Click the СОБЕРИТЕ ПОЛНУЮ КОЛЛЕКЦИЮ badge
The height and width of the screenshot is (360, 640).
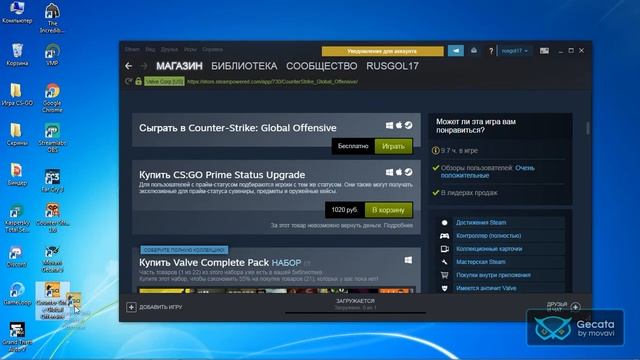click(x=184, y=250)
